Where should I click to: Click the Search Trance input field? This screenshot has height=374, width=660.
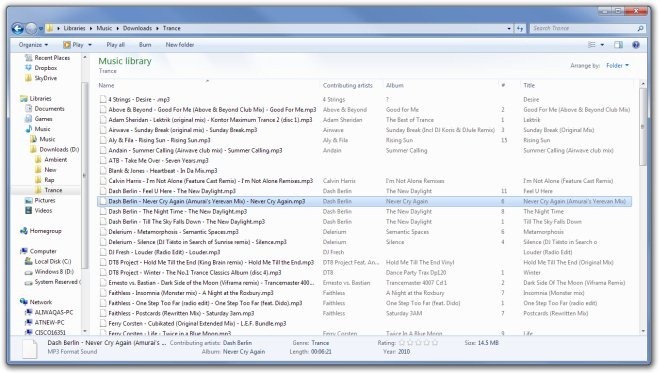pos(583,28)
